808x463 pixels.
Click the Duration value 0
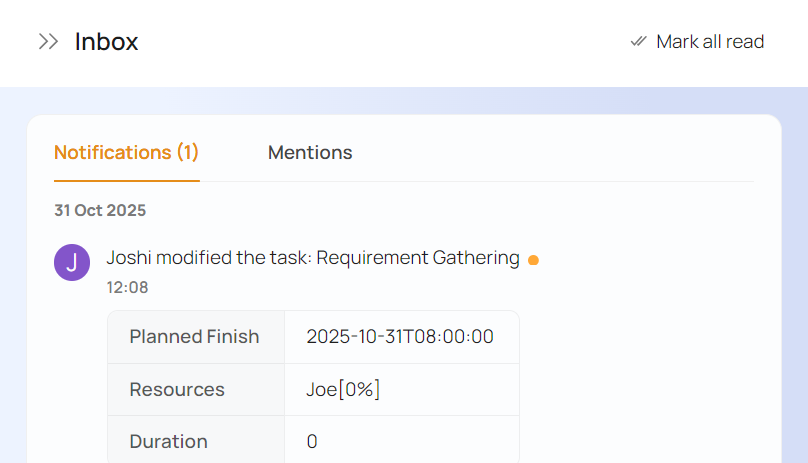click(x=312, y=441)
